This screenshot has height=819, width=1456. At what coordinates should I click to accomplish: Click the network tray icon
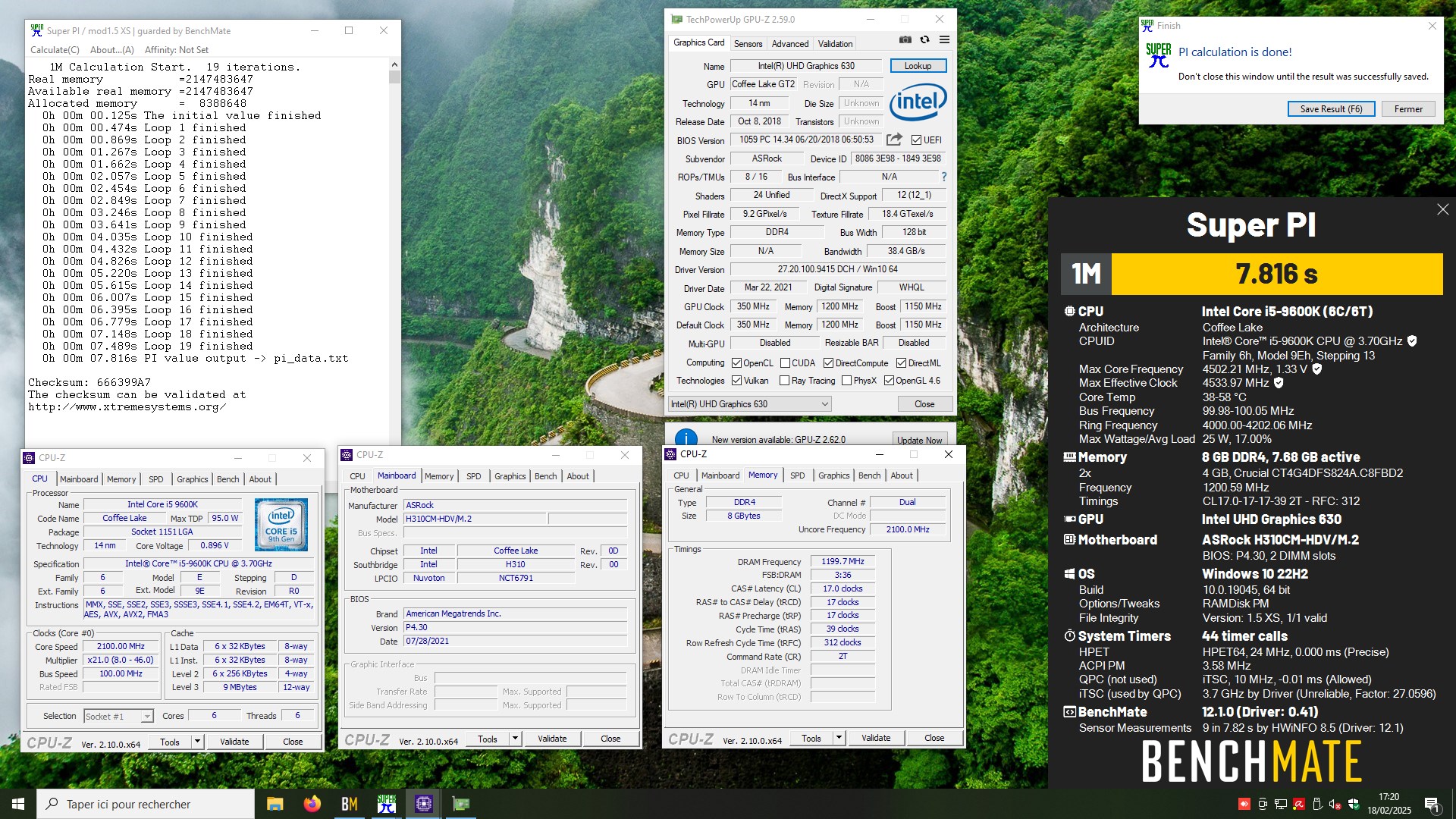[x=1281, y=804]
